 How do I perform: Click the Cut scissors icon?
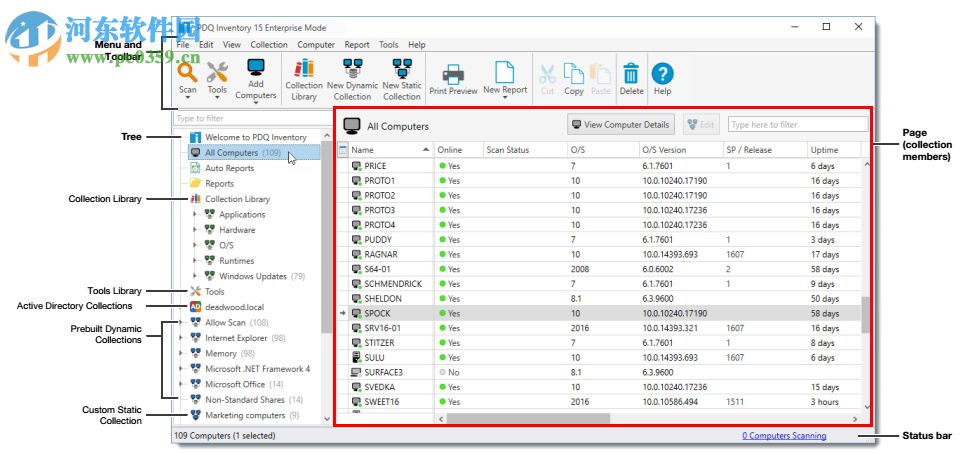coord(547,74)
